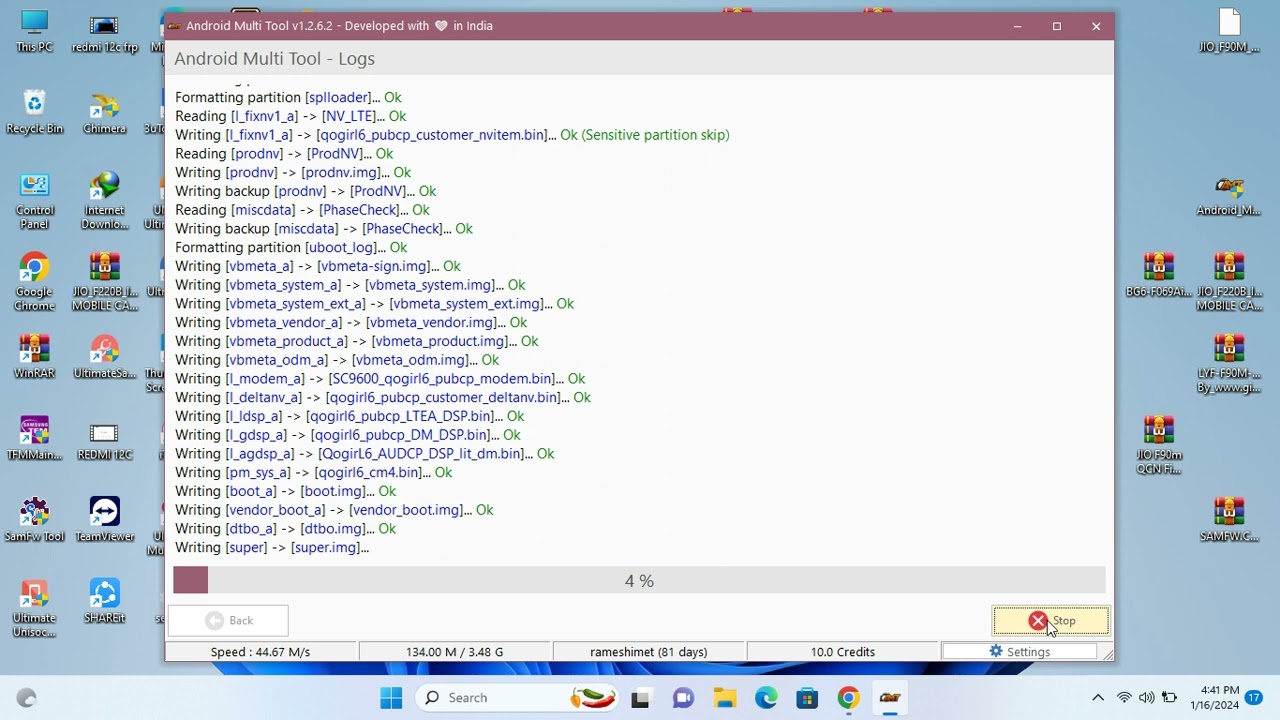The image size is (1280, 720).
Task: Open Ultimate Unisoc desktop shortcut
Action: [35, 608]
